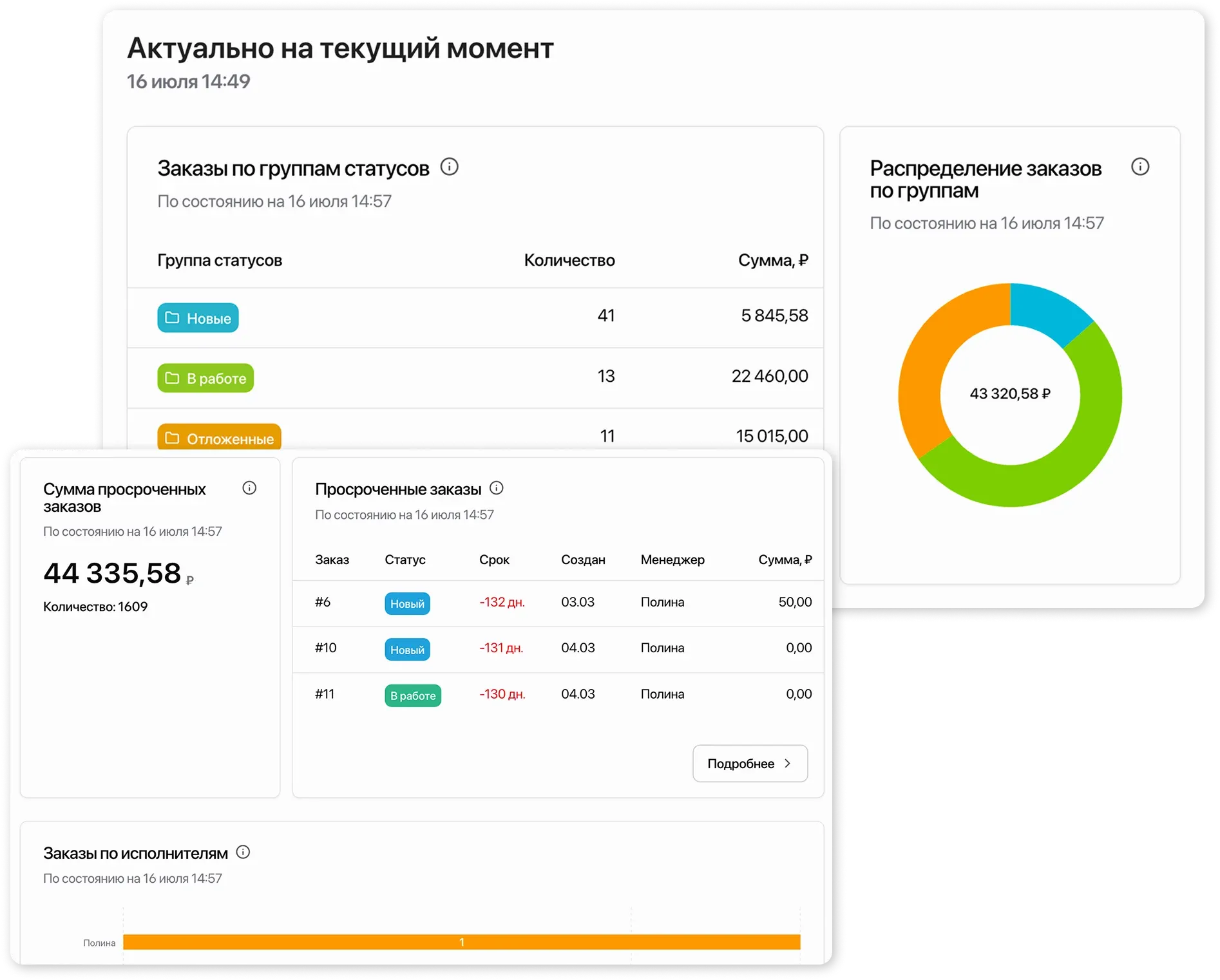Open the info tooltip for Заказы по группам статусов
The image size is (1220, 980).
(x=450, y=167)
